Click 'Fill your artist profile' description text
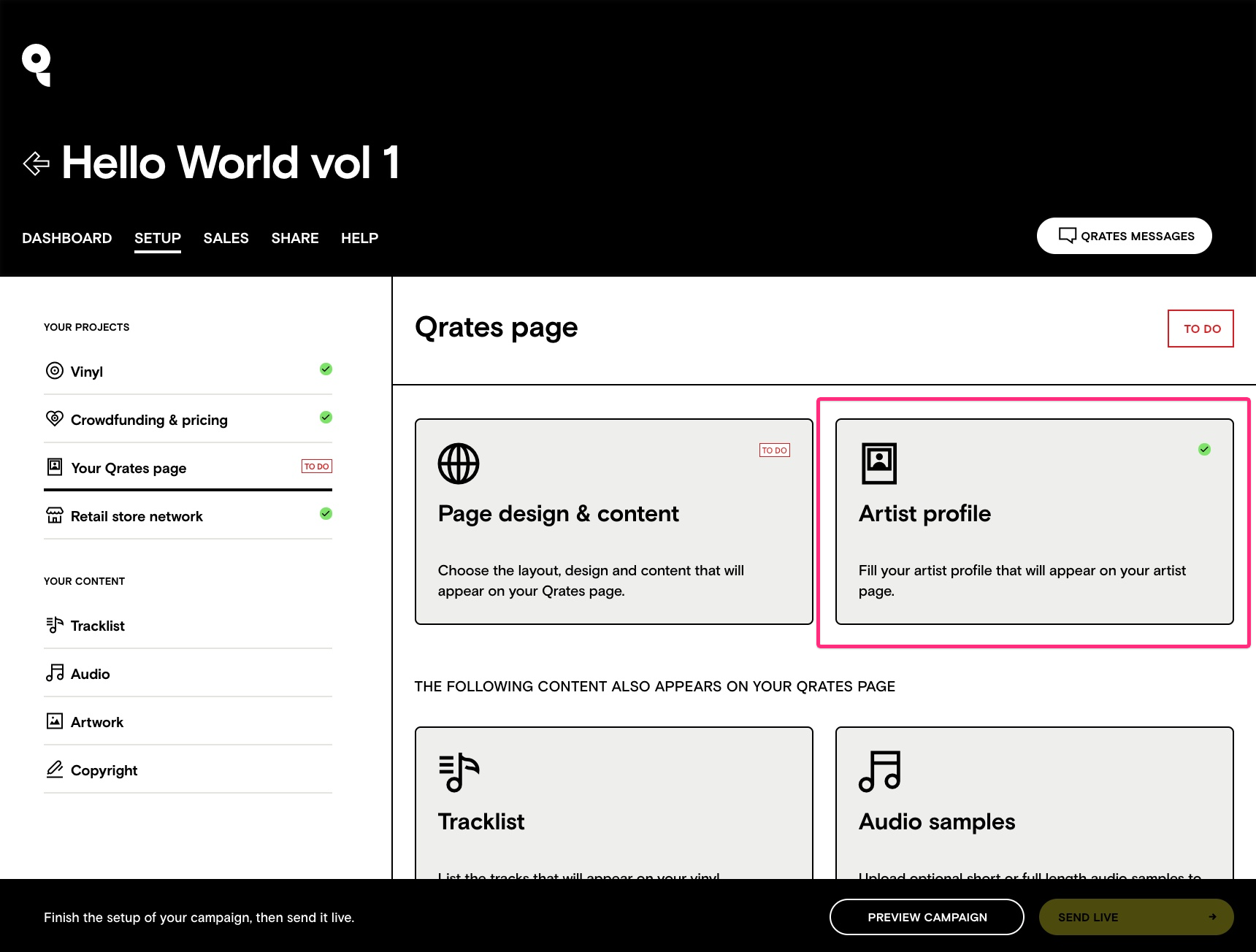Screen dimensions: 1256x952 (1022, 580)
